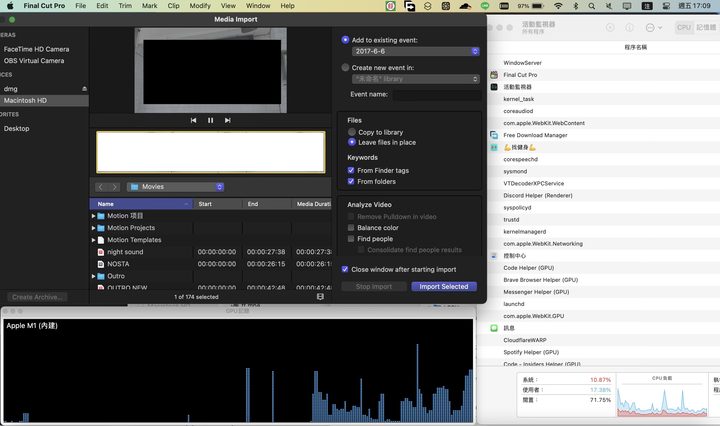This screenshot has width=720, height=426.
Task: Expand the Motion Projects folder
Action: pyautogui.click(x=93, y=228)
